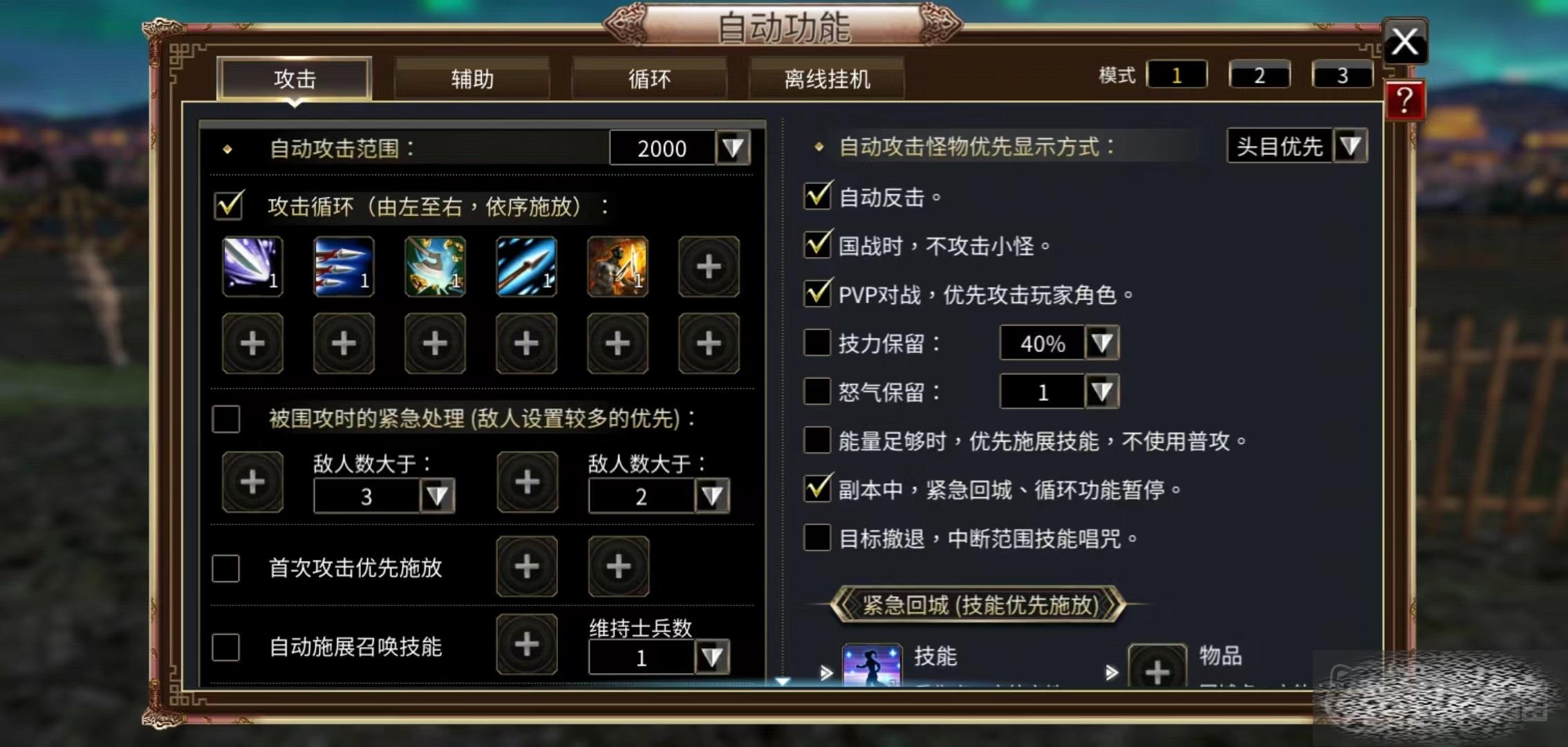Enable 首次攻击优先施放 checkbox
Screen dimensions: 1568x747
(226, 568)
